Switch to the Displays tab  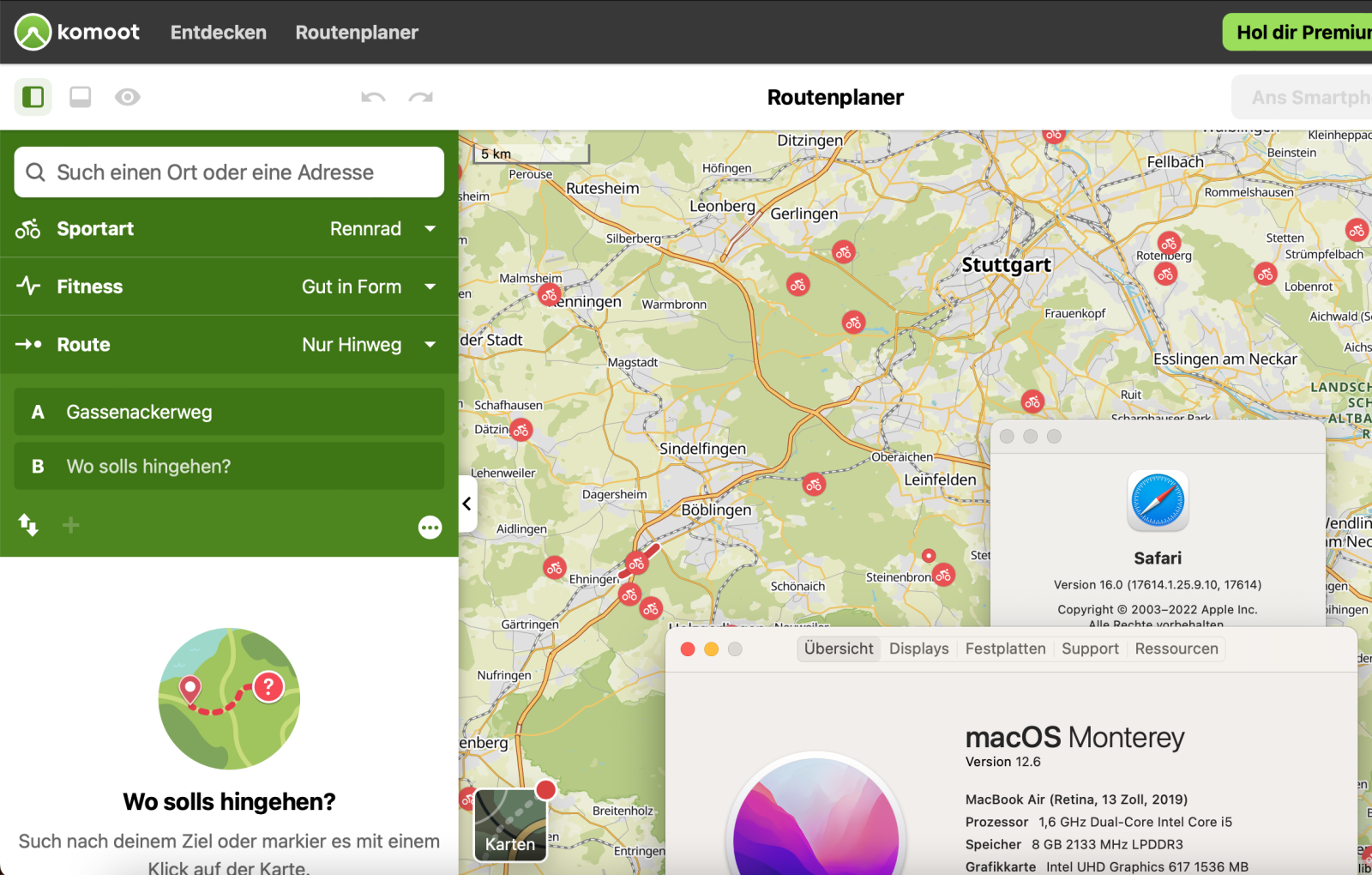click(x=918, y=649)
